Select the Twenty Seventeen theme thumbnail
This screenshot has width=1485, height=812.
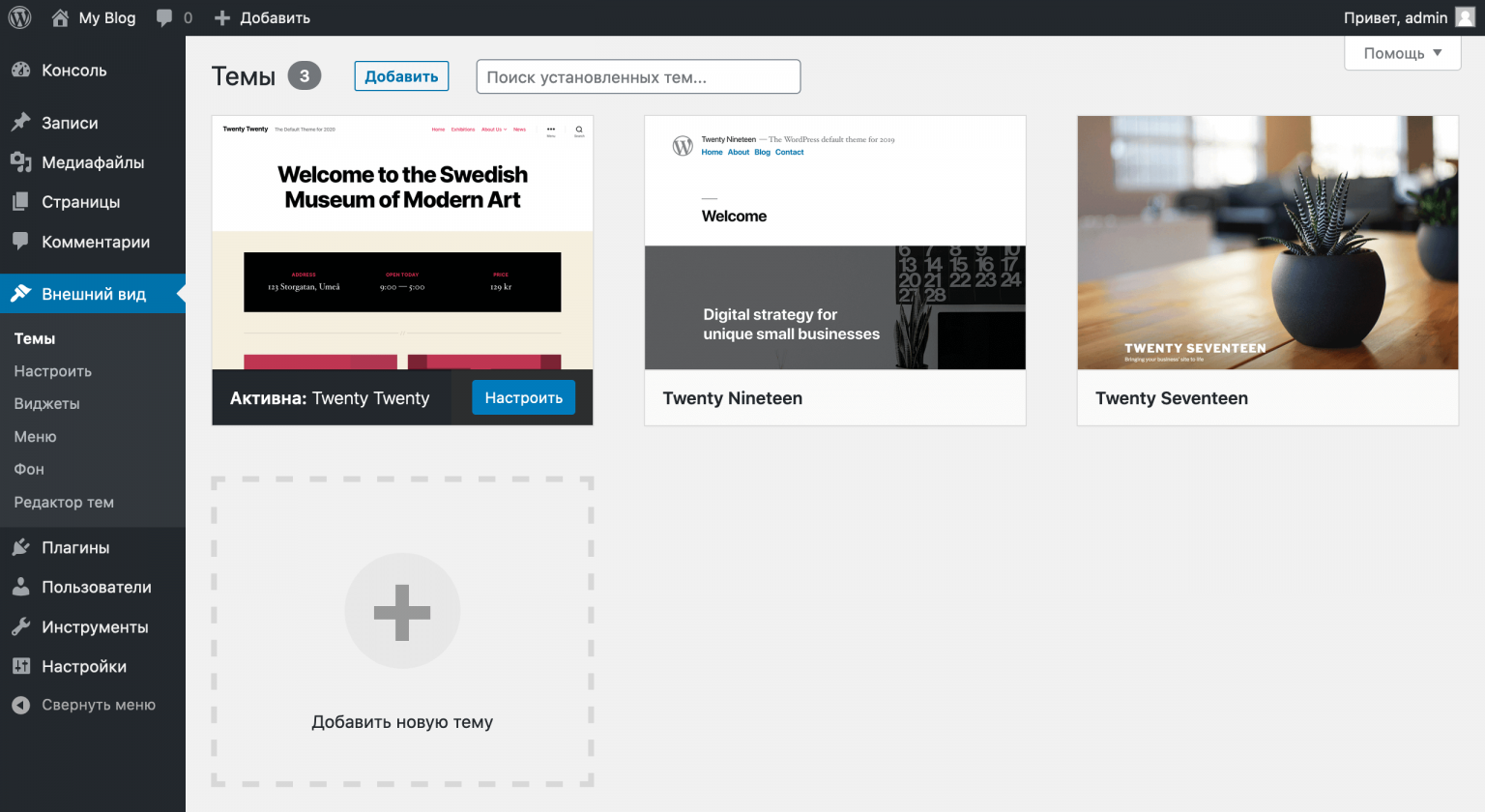tap(1267, 243)
